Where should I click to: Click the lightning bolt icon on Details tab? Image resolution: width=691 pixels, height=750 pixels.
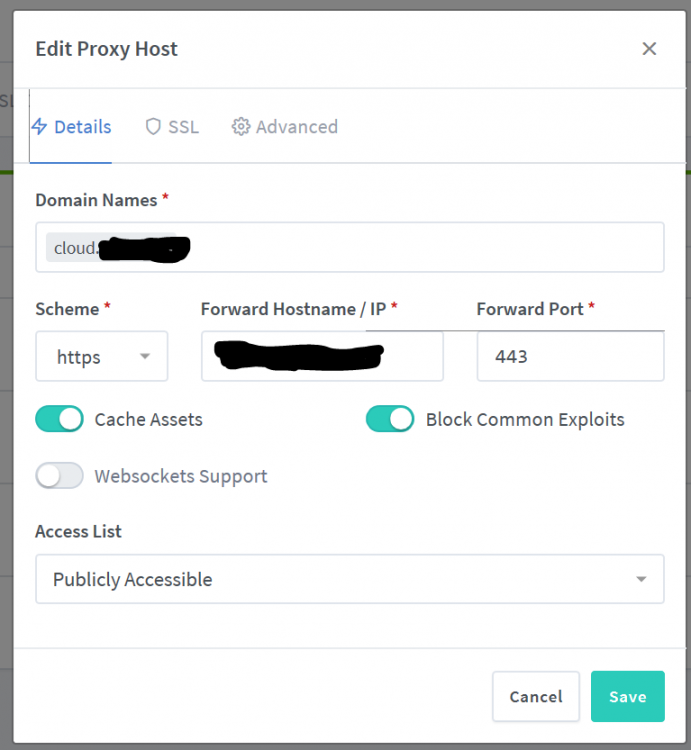pos(40,127)
